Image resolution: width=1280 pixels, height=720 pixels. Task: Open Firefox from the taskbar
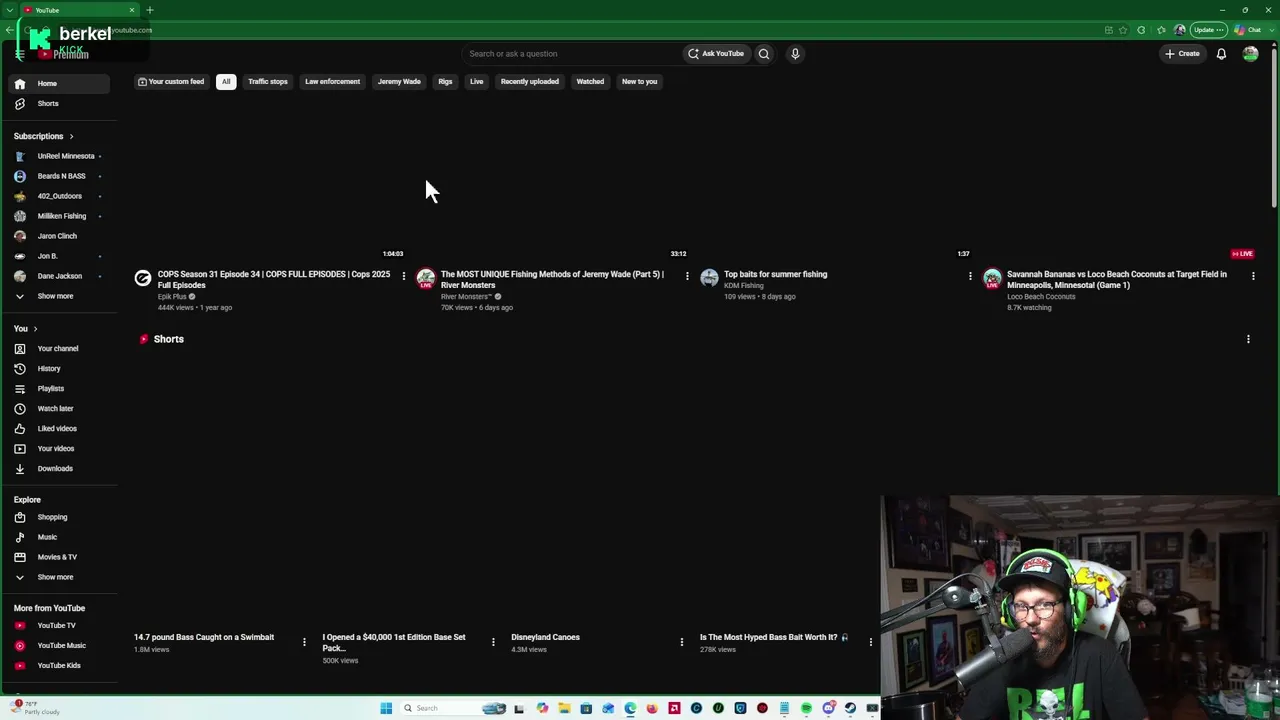(x=652, y=709)
